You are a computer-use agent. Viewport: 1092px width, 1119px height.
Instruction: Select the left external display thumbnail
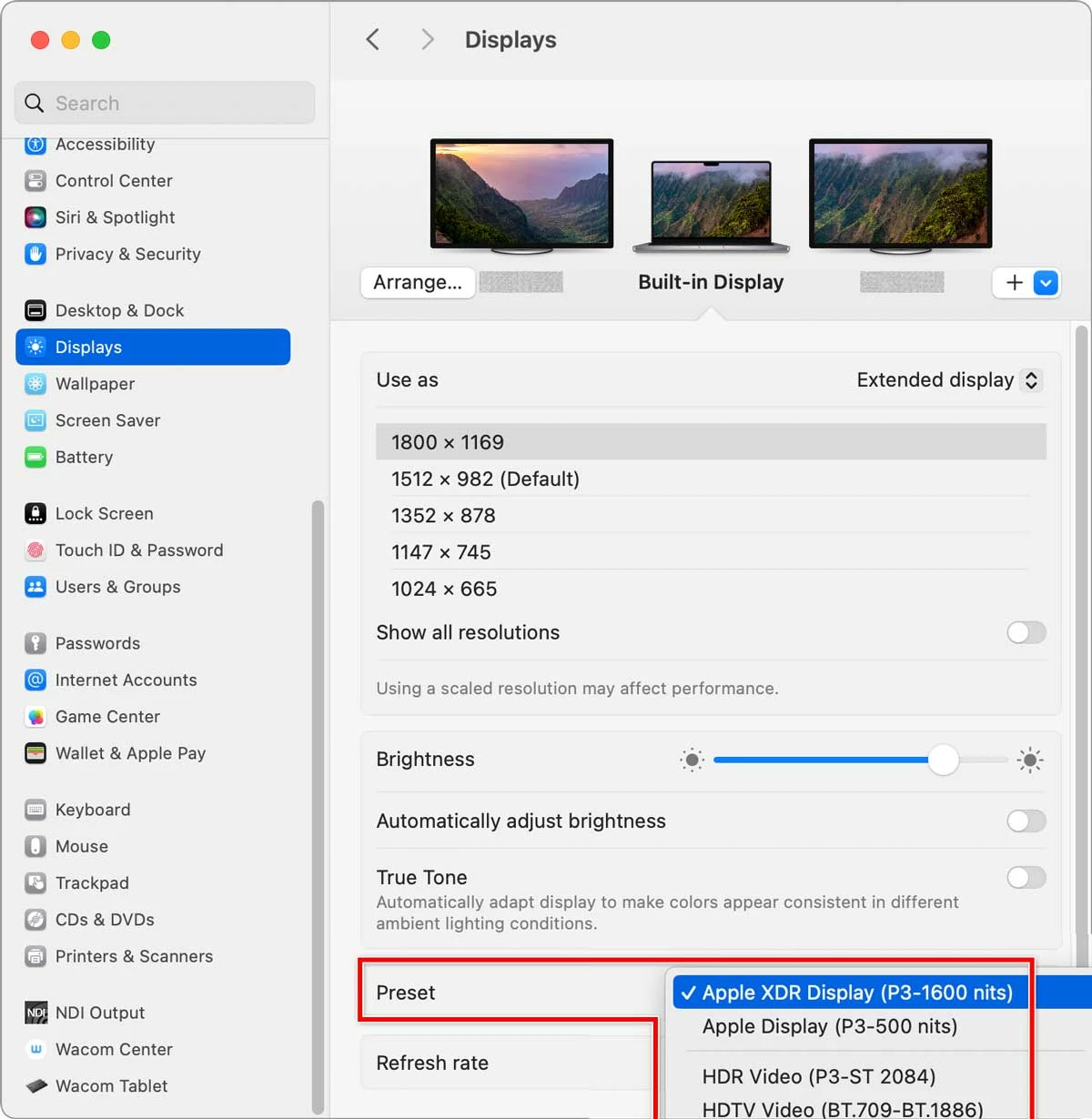click(521, 196)
